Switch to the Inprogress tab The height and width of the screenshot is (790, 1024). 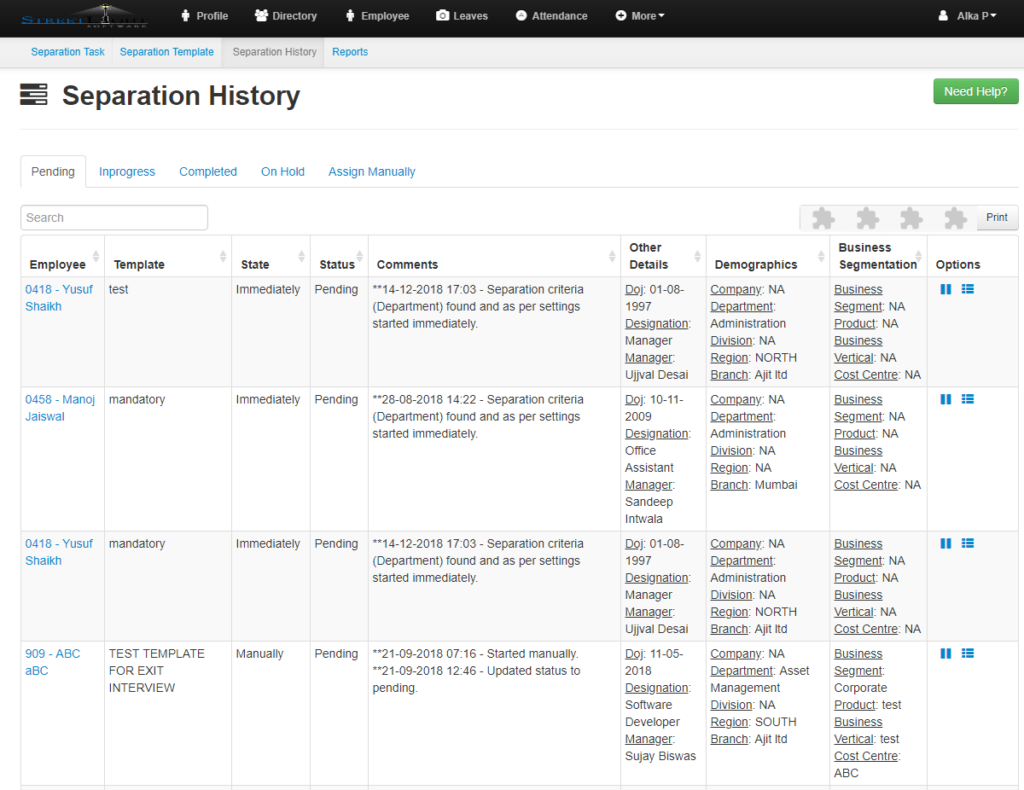pyautogui.click(x=127, y=171)
